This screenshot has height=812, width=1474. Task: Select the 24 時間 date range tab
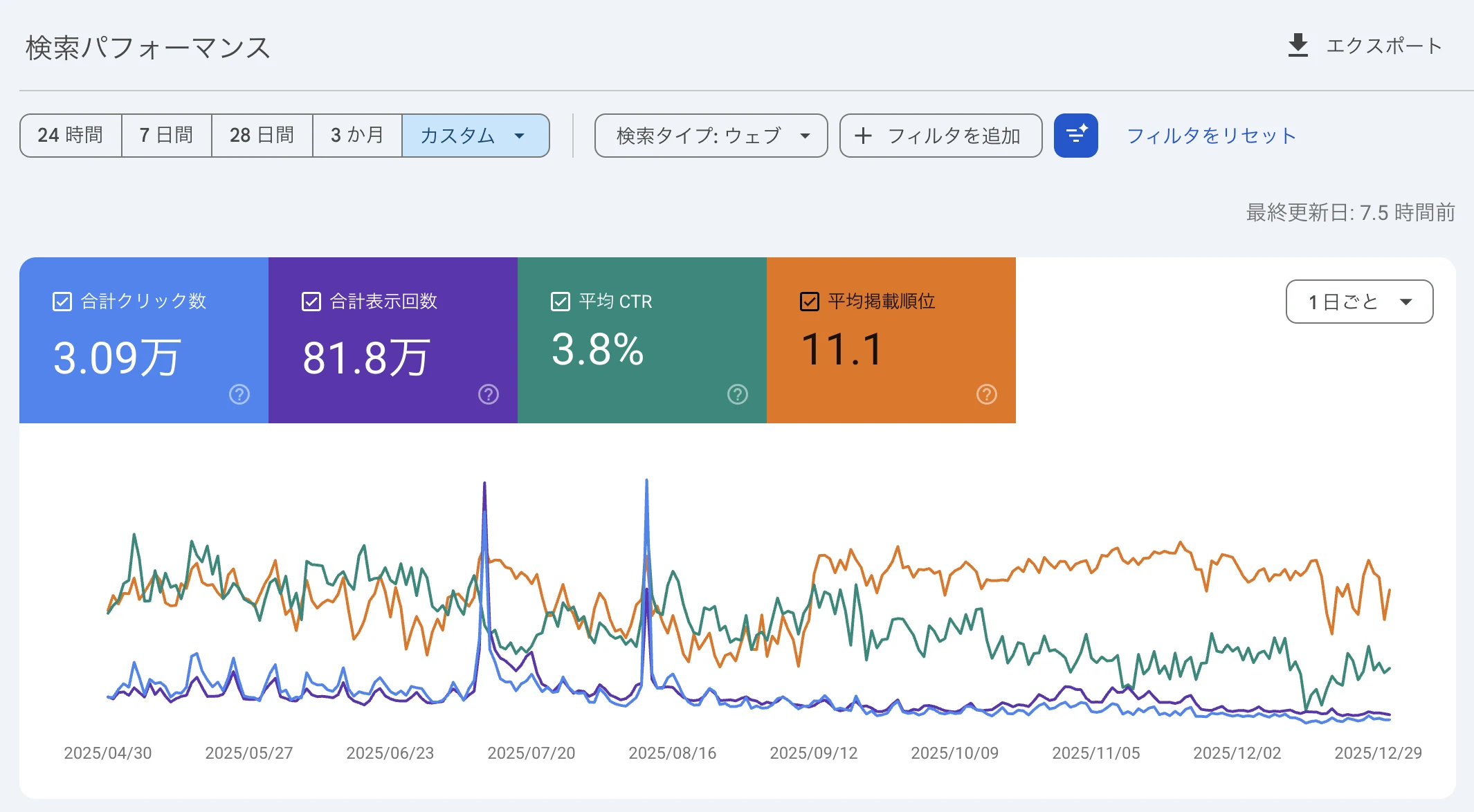point(71,135)
